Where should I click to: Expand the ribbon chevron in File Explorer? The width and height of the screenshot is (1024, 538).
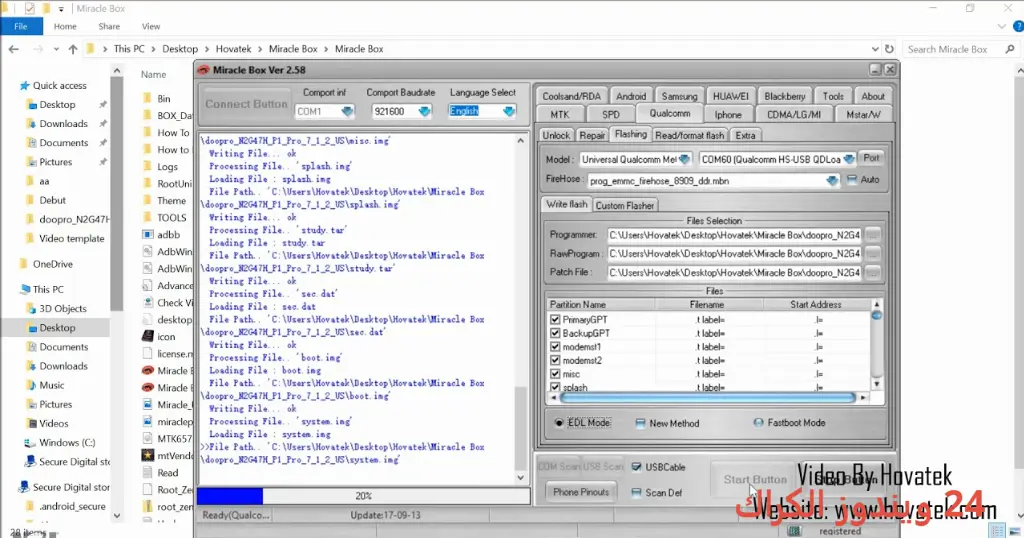point(1001,27)
